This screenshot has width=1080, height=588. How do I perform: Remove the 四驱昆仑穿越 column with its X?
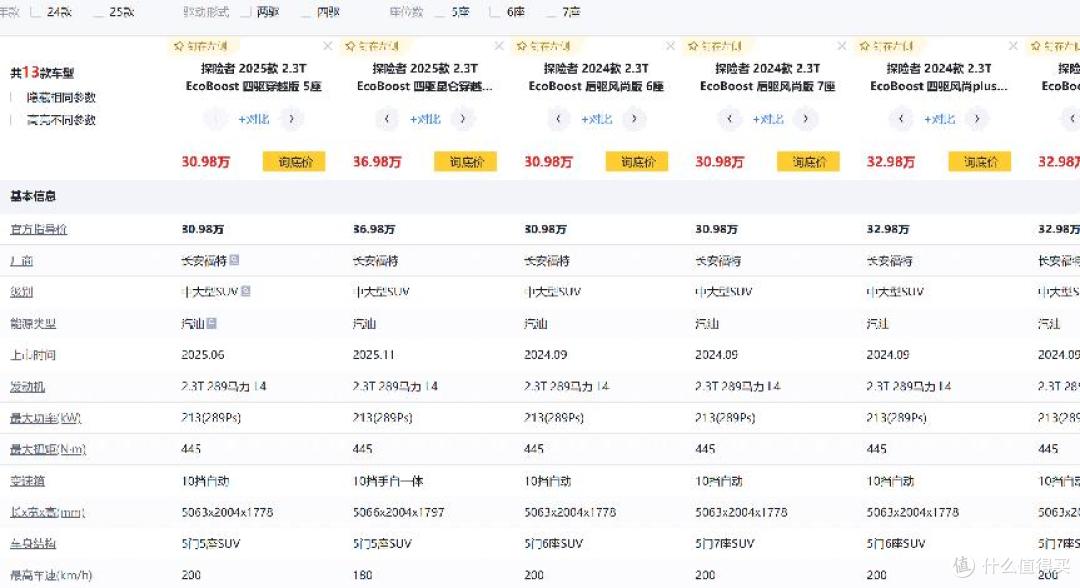pos(499,46)
